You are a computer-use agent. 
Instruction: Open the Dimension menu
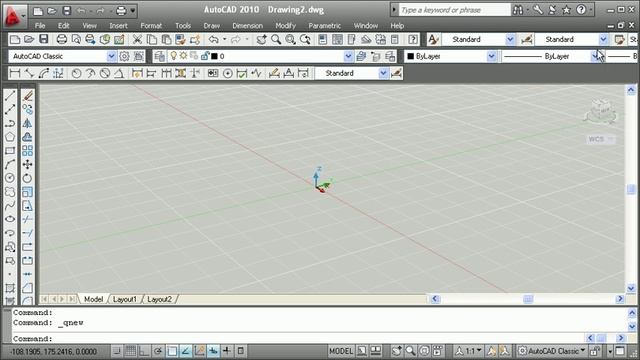pos(247,25)
